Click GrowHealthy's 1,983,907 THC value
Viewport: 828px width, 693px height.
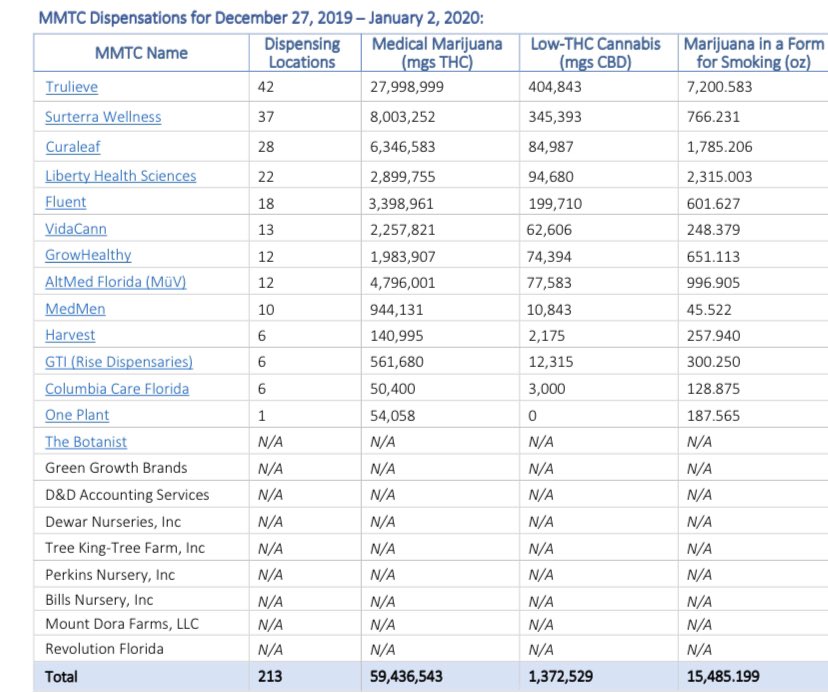tap(402, 257)
